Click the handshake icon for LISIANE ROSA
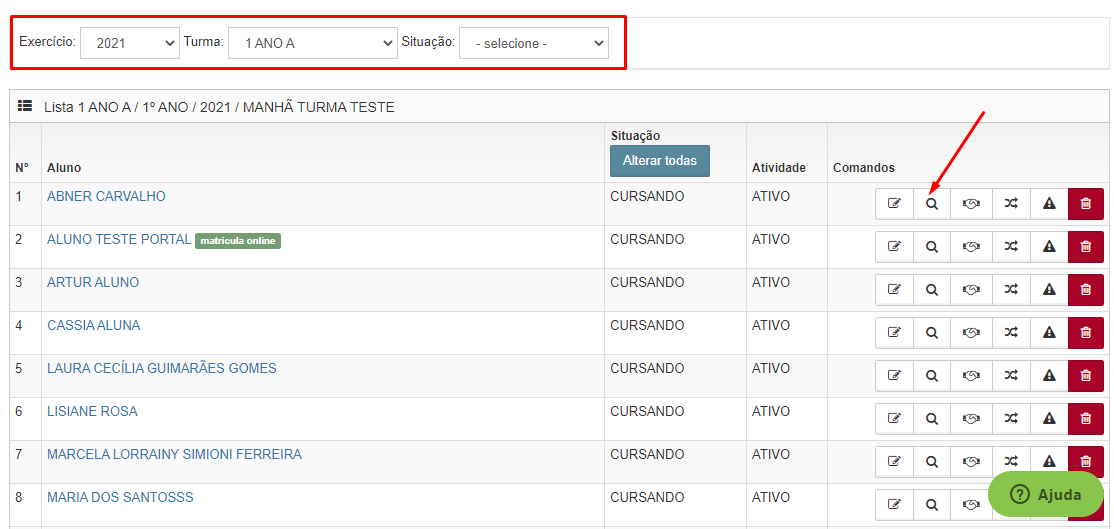Viewport: 1114px width, 529px height. point(971,419)
